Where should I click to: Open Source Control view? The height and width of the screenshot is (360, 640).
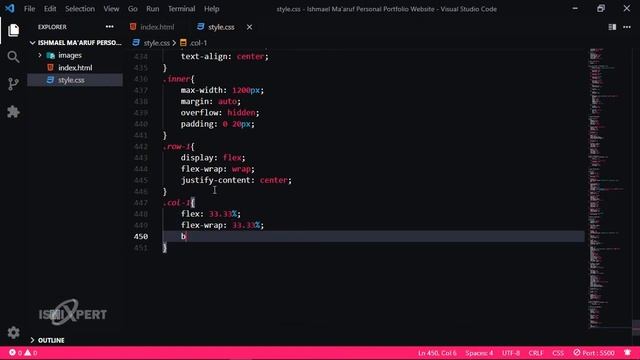click(x=13, y=84)
